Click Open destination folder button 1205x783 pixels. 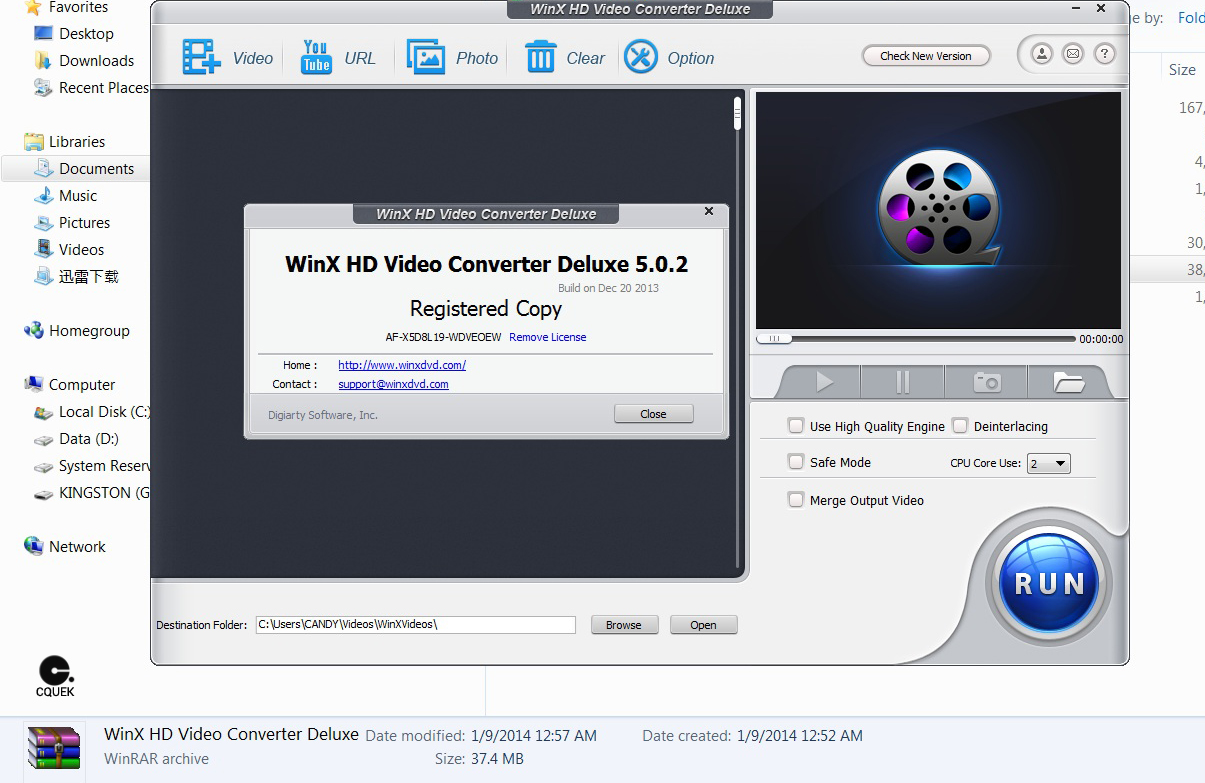coord(703,624)
